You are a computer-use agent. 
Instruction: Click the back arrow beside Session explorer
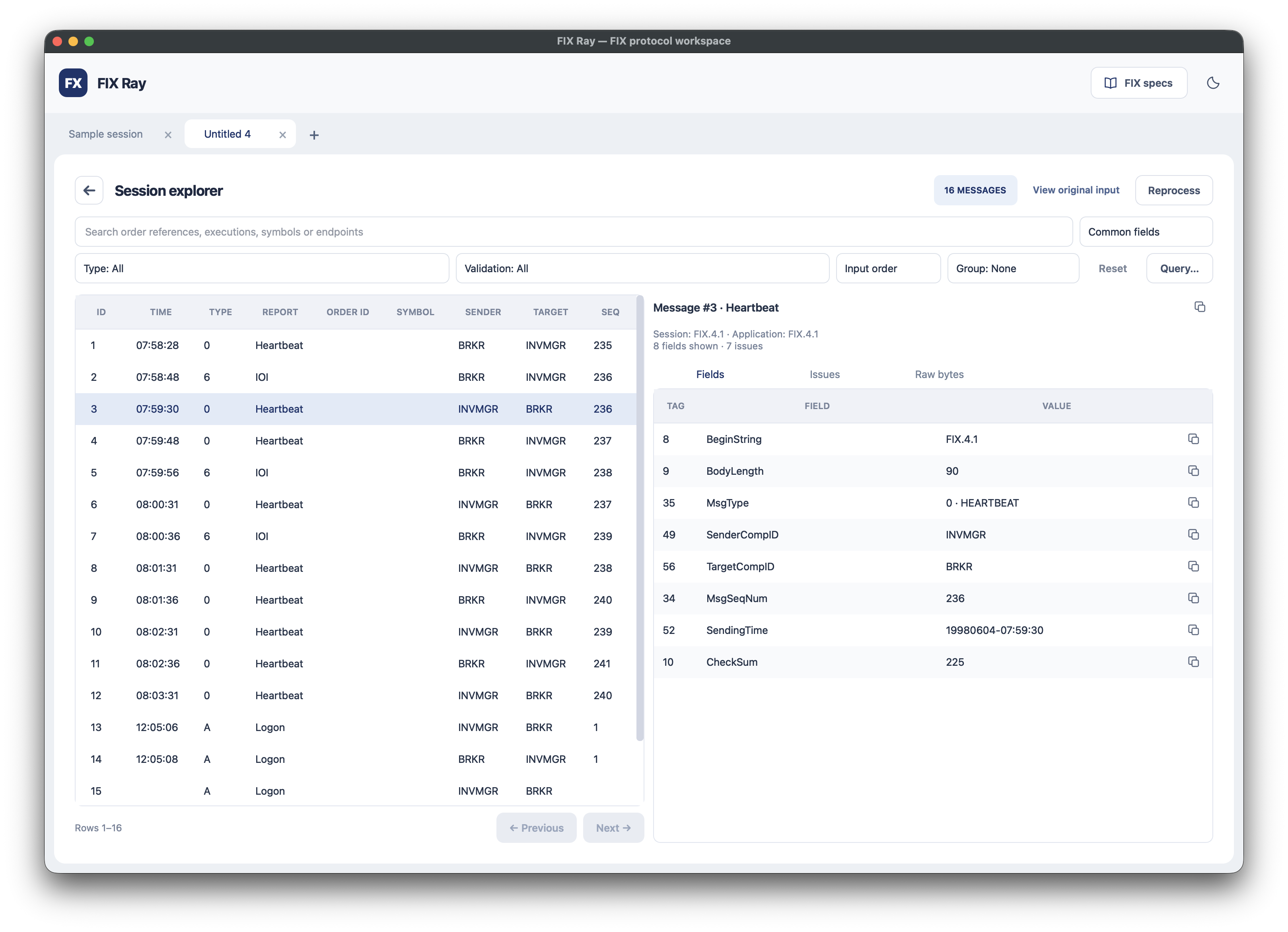[89, 190]
